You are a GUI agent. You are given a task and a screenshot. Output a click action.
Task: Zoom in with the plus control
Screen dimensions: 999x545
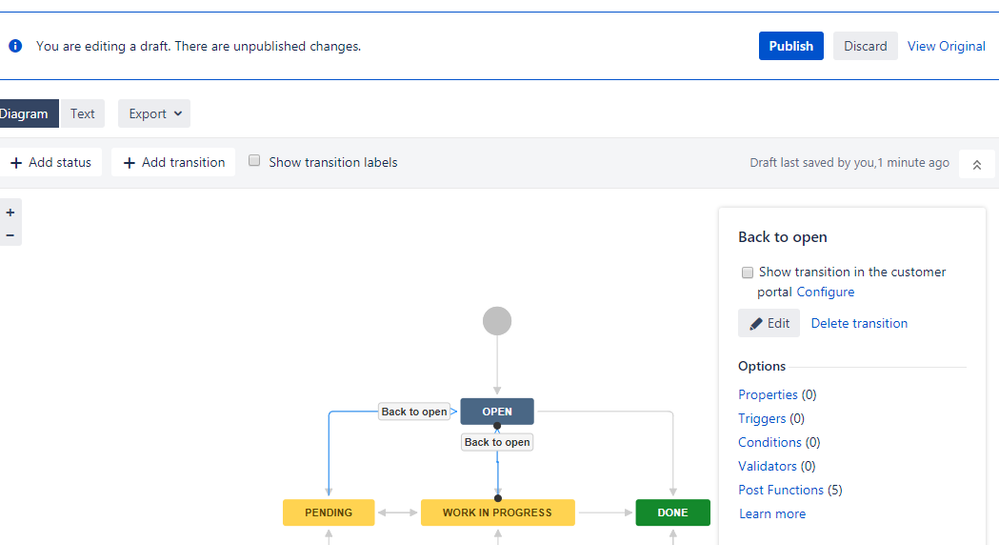[10, 213]
